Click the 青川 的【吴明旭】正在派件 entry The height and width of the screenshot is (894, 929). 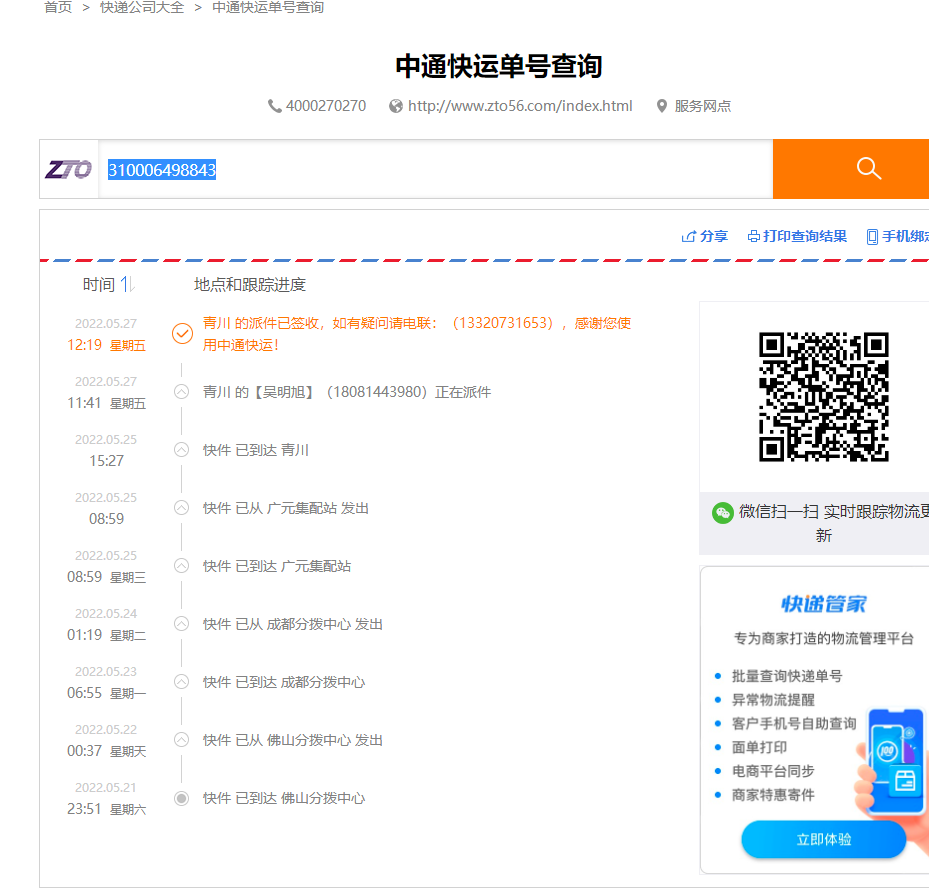point(347,392)
